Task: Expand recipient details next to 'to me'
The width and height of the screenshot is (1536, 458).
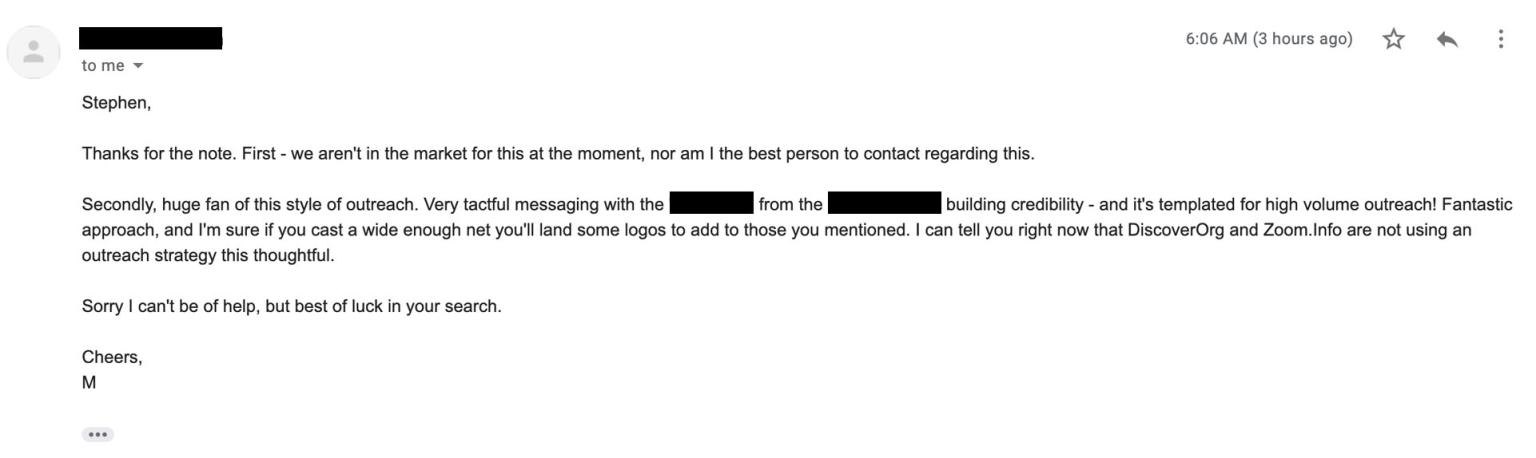Action: tap(132, 65)
